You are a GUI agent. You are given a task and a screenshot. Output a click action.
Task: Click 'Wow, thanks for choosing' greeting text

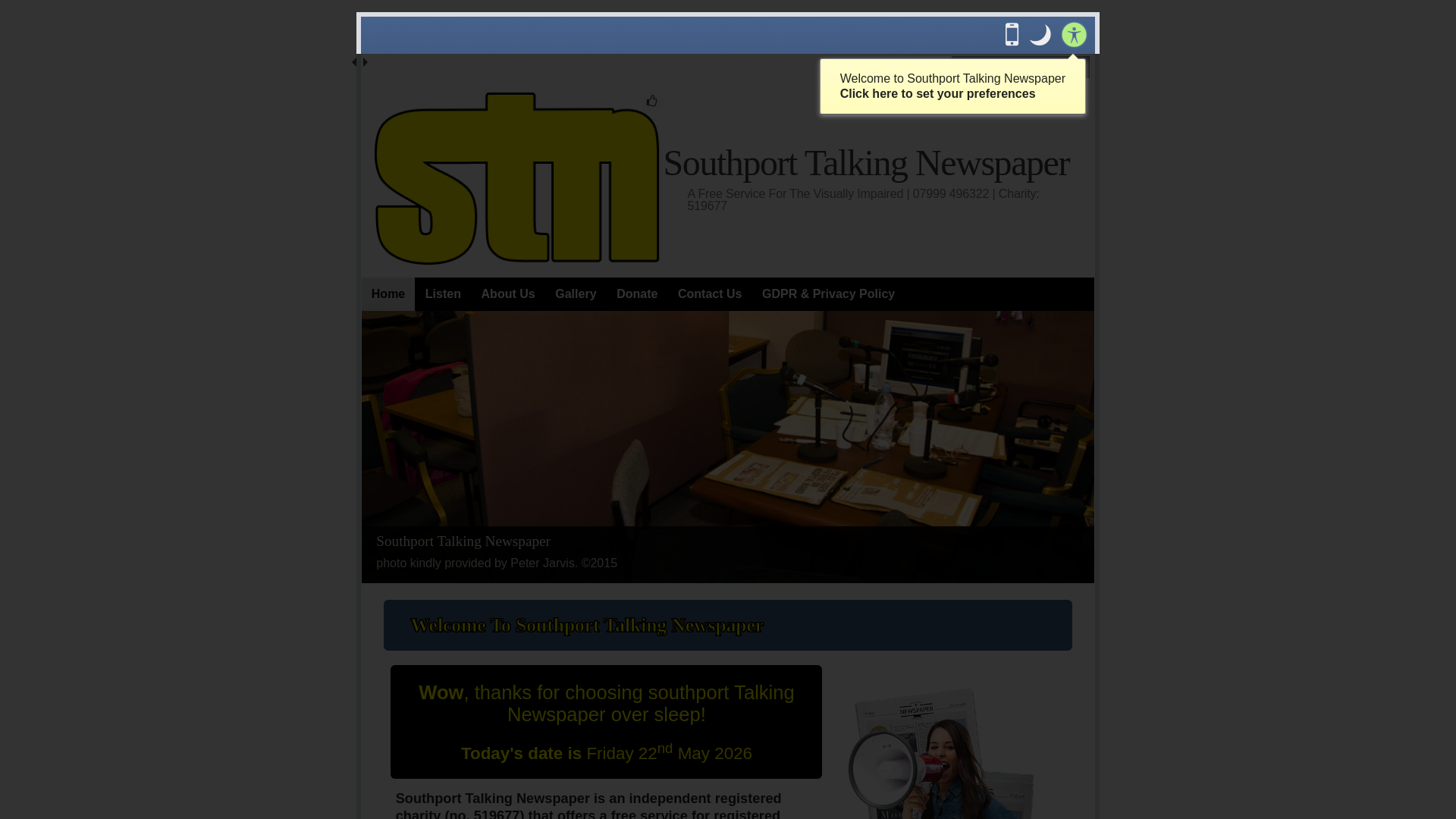(607, 704)
